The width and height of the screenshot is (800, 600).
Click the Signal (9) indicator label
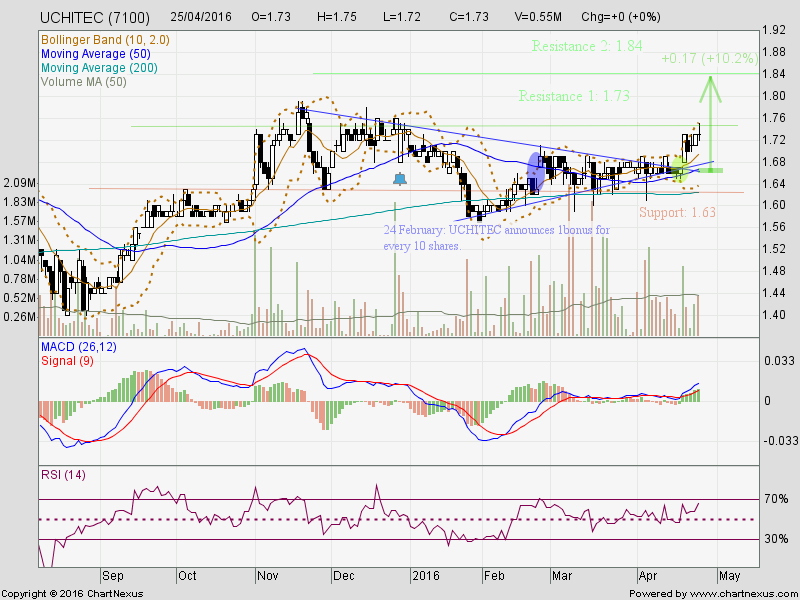point(67,361)
